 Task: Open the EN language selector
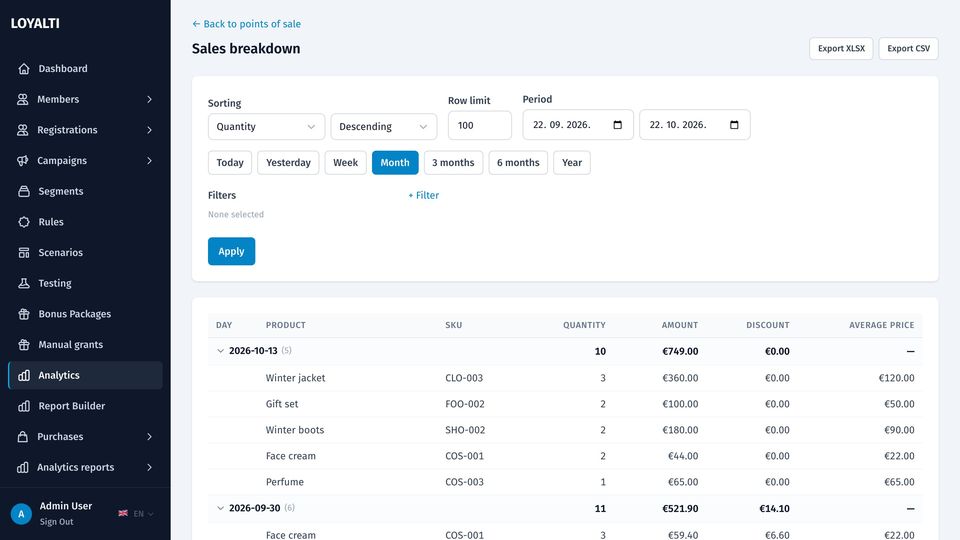click(x=143, y=514)
